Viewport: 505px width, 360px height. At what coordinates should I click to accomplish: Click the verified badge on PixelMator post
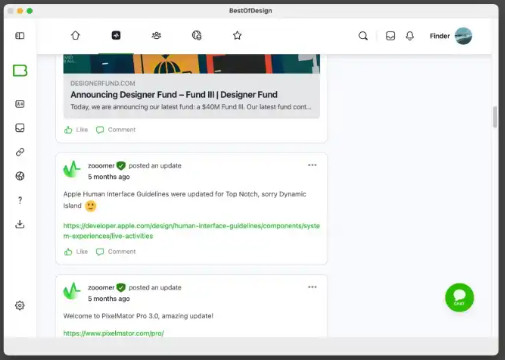click(x=121, y=288)
